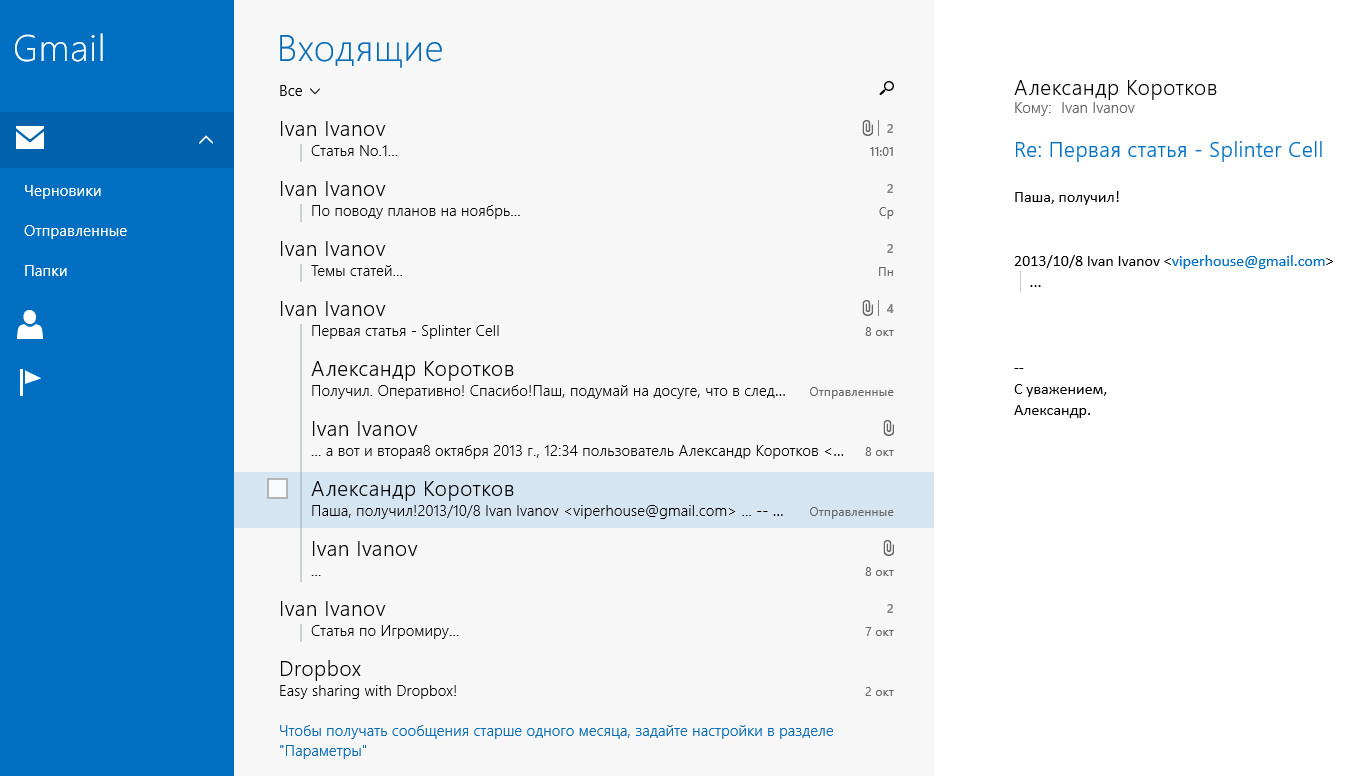
Task: Open the People contacts icon
Action: click(30, 325)
